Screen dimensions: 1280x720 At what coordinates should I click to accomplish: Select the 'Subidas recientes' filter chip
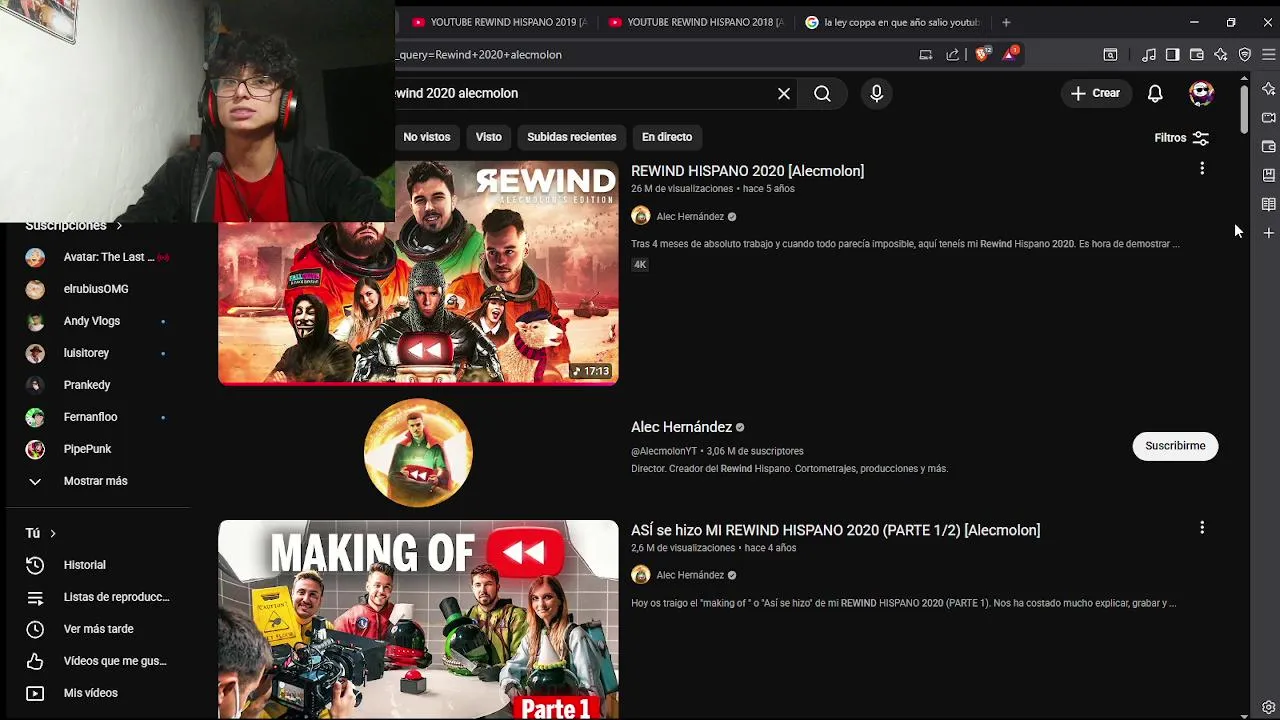coord(571,137)
